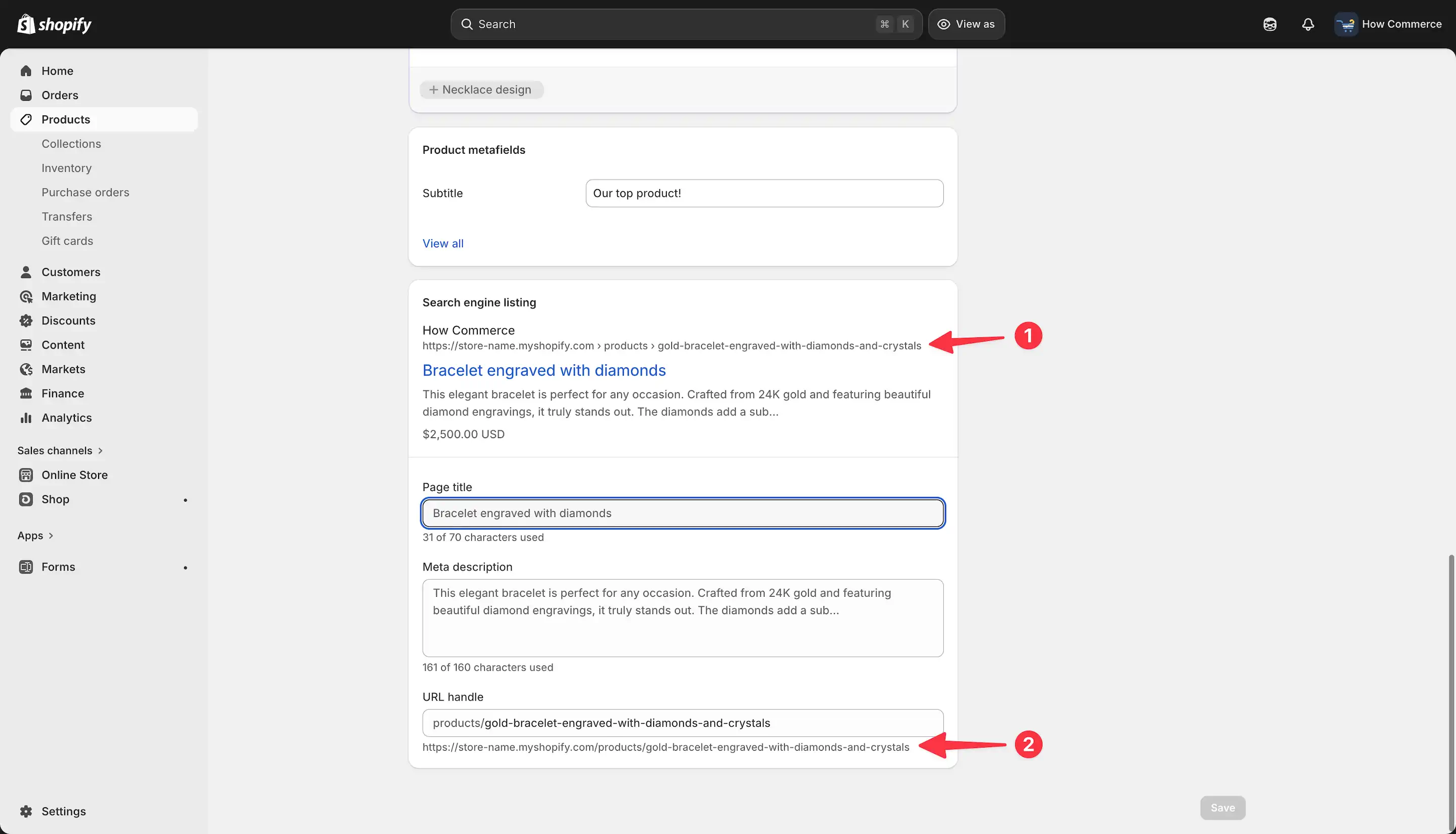This screenshot has width=1456, height=834.
Task: Add the Necklace design suggestion
Action: [481, 90]
